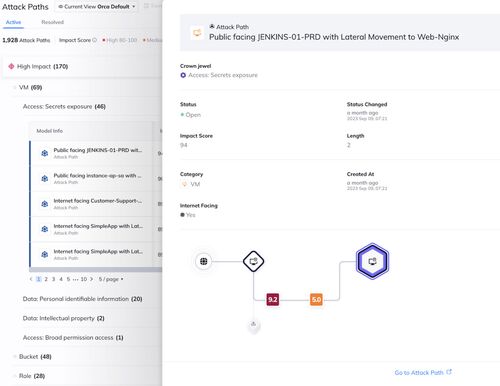500x386 pixels.
Task: Click the internet globe node in graph
Action: pyautogui.click(x=204, y=261)
